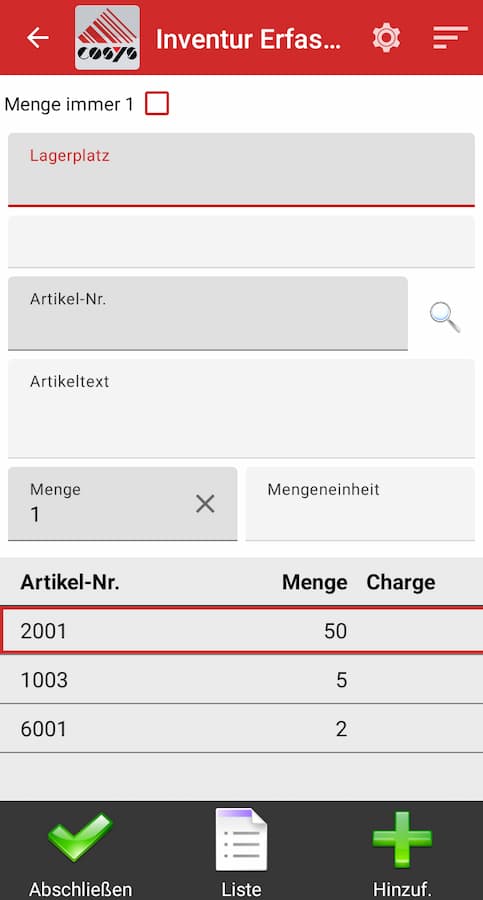The image size is (483, 900).
Task: Select row with article 2001
Action: coord(241,630)
